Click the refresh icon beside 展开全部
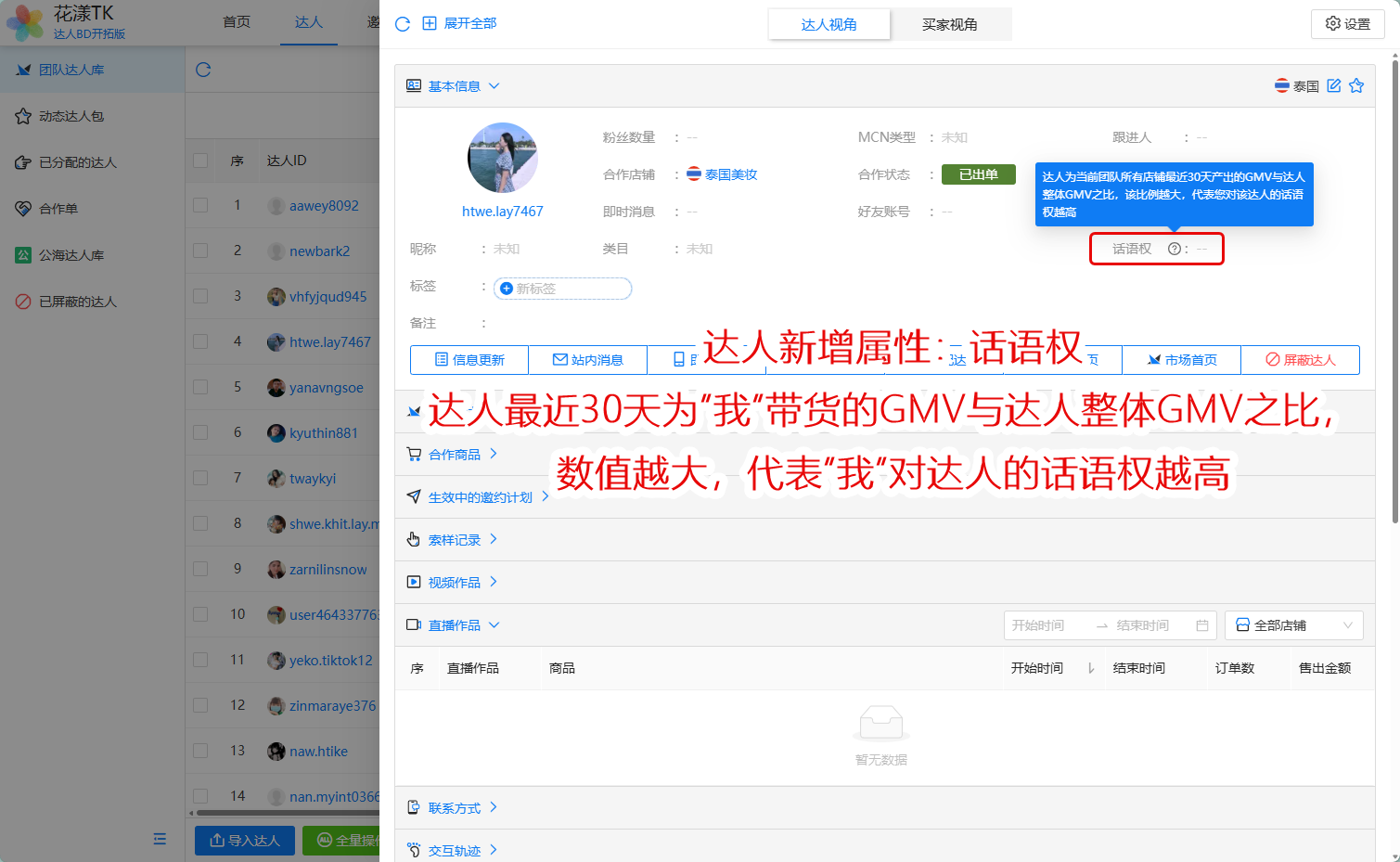The image size is (1400, 862). point(403,24)
